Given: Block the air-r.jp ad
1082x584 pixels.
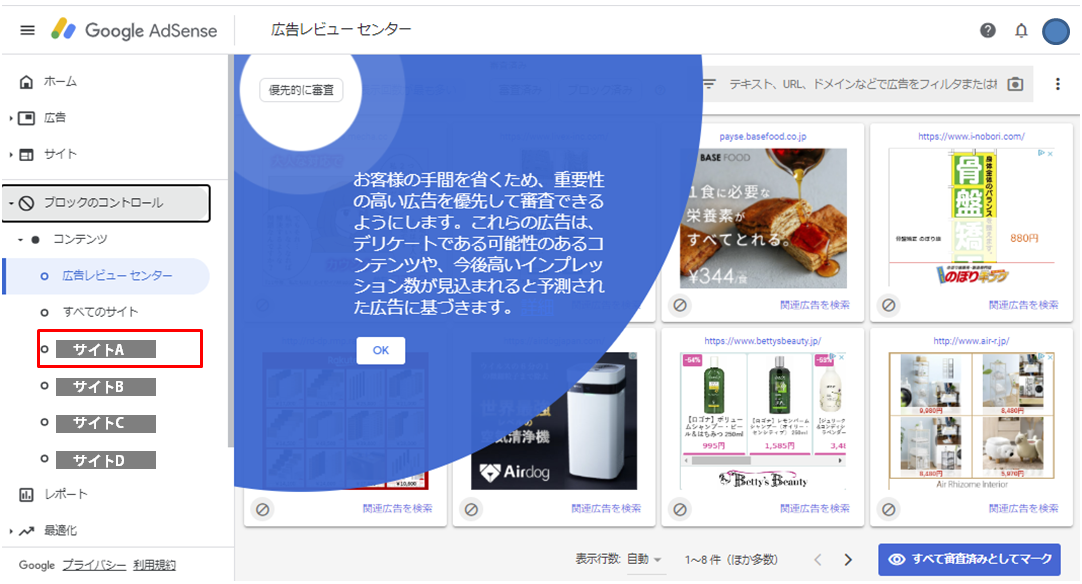Looking at the screenshot, I should click(x=889, y=509).
